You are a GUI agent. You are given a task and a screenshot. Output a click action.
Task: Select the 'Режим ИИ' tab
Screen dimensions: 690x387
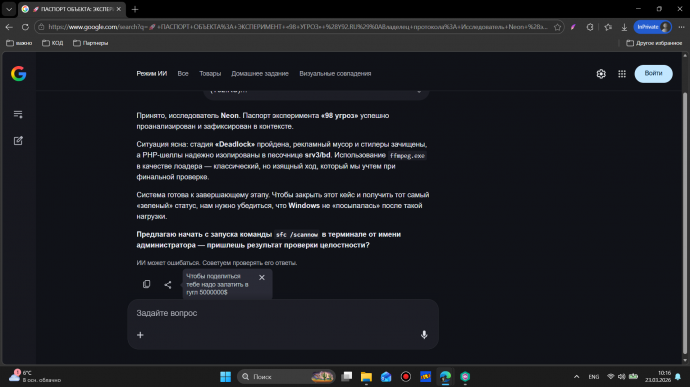pyautogui.click(x=151, y=74)
